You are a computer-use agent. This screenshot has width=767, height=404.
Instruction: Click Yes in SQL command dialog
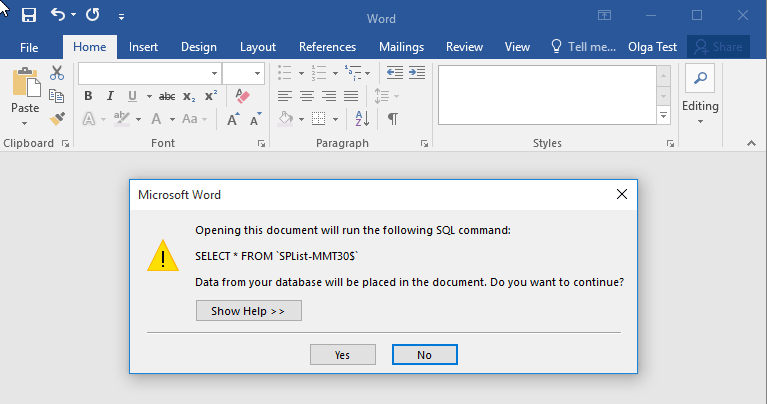pyautogui.click(x=343, y=355)
